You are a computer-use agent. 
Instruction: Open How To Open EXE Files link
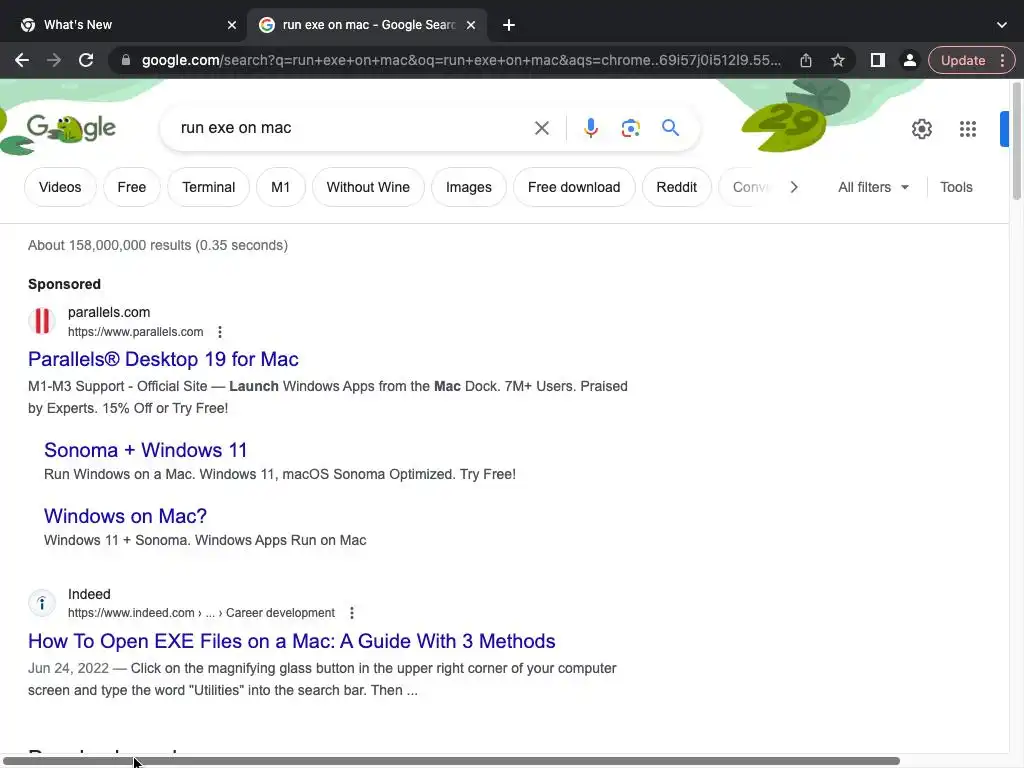click(x=292, y=641)
